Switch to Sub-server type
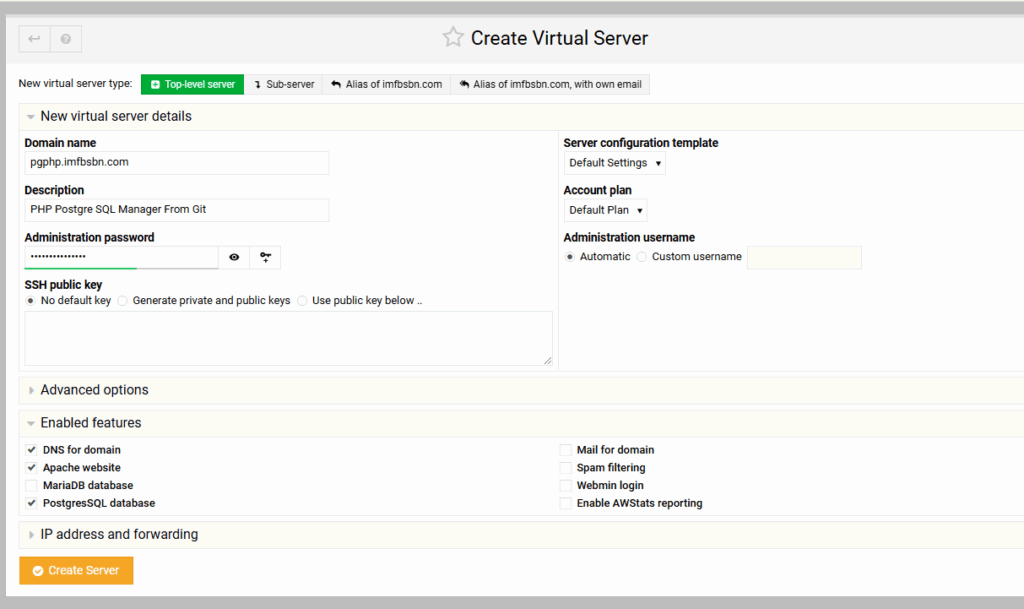This screenshot has height=609, width=1024. 284,84
